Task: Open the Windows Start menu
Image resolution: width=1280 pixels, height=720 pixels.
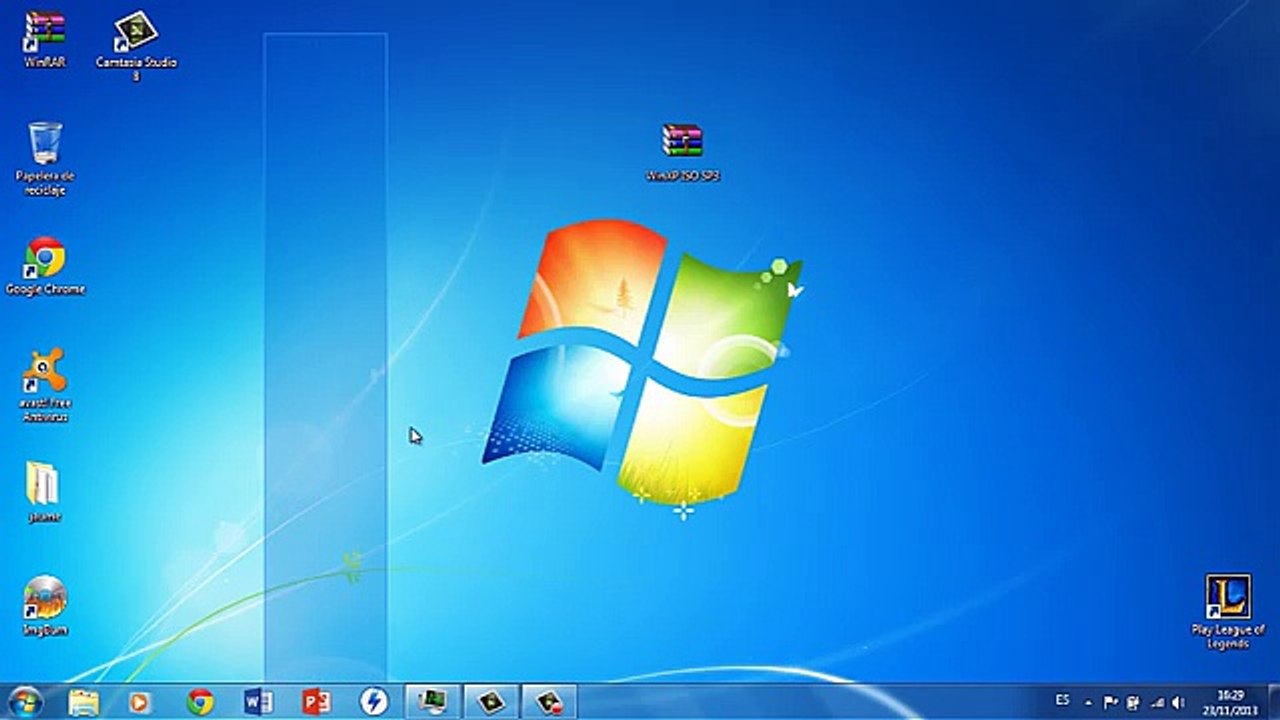Action: click(x=25, y=702)
